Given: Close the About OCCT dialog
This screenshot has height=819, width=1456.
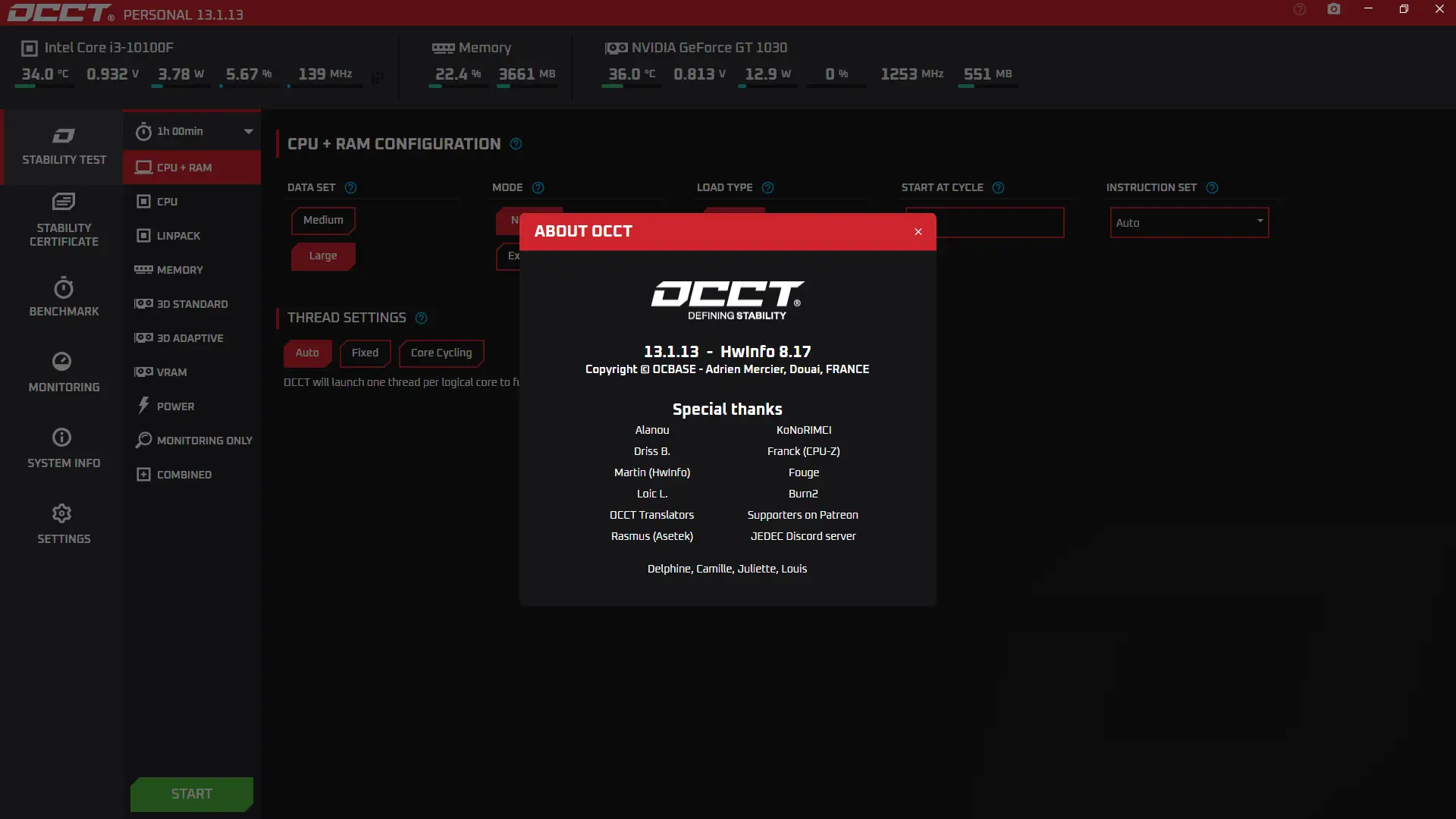Looking at the screenshot, I should [918, 231].
